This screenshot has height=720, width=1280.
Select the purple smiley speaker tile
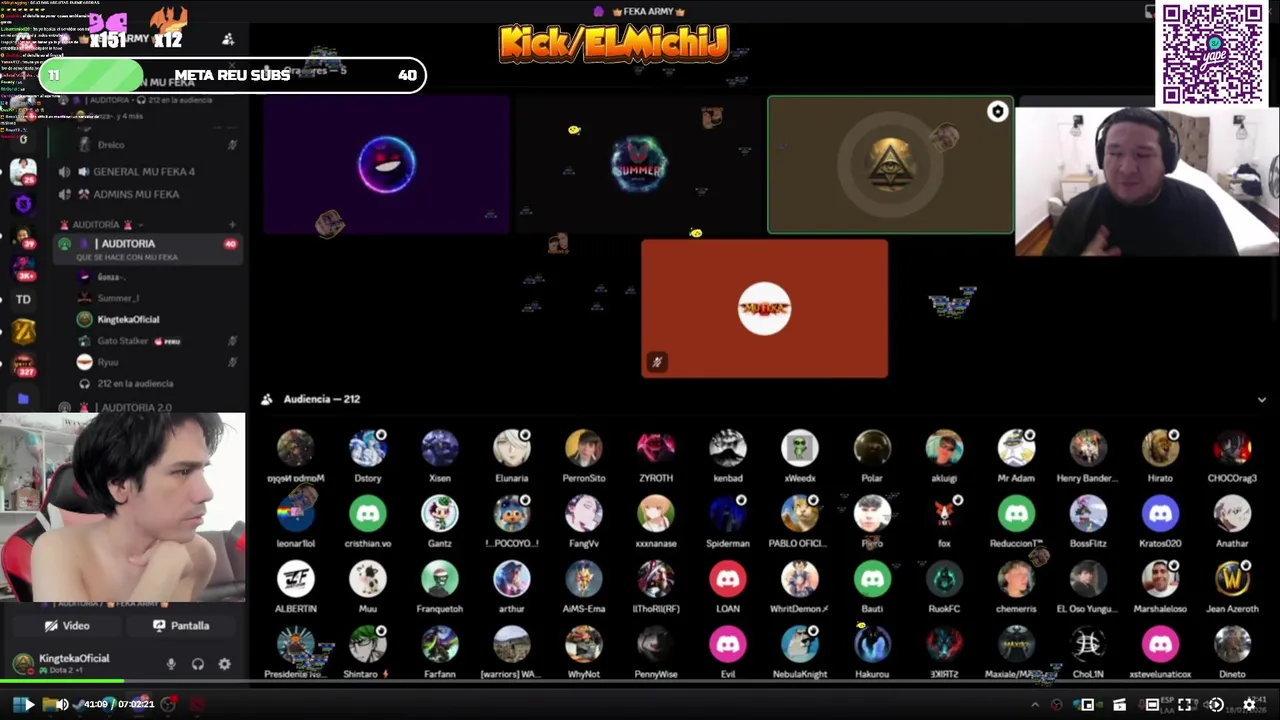387,165
